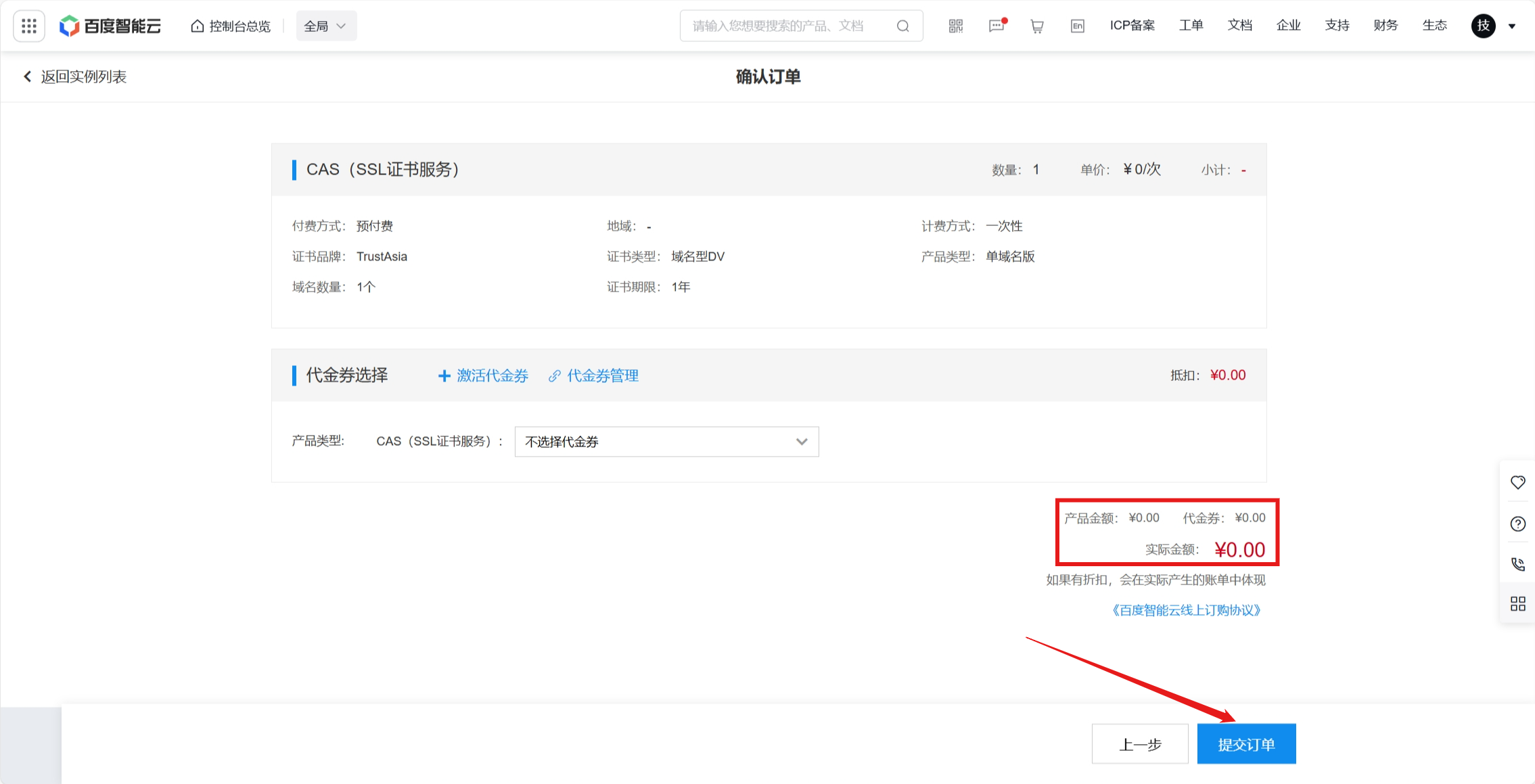Open the shopping cart icon
The image size is (1535, 784).
coord(1036,26)
